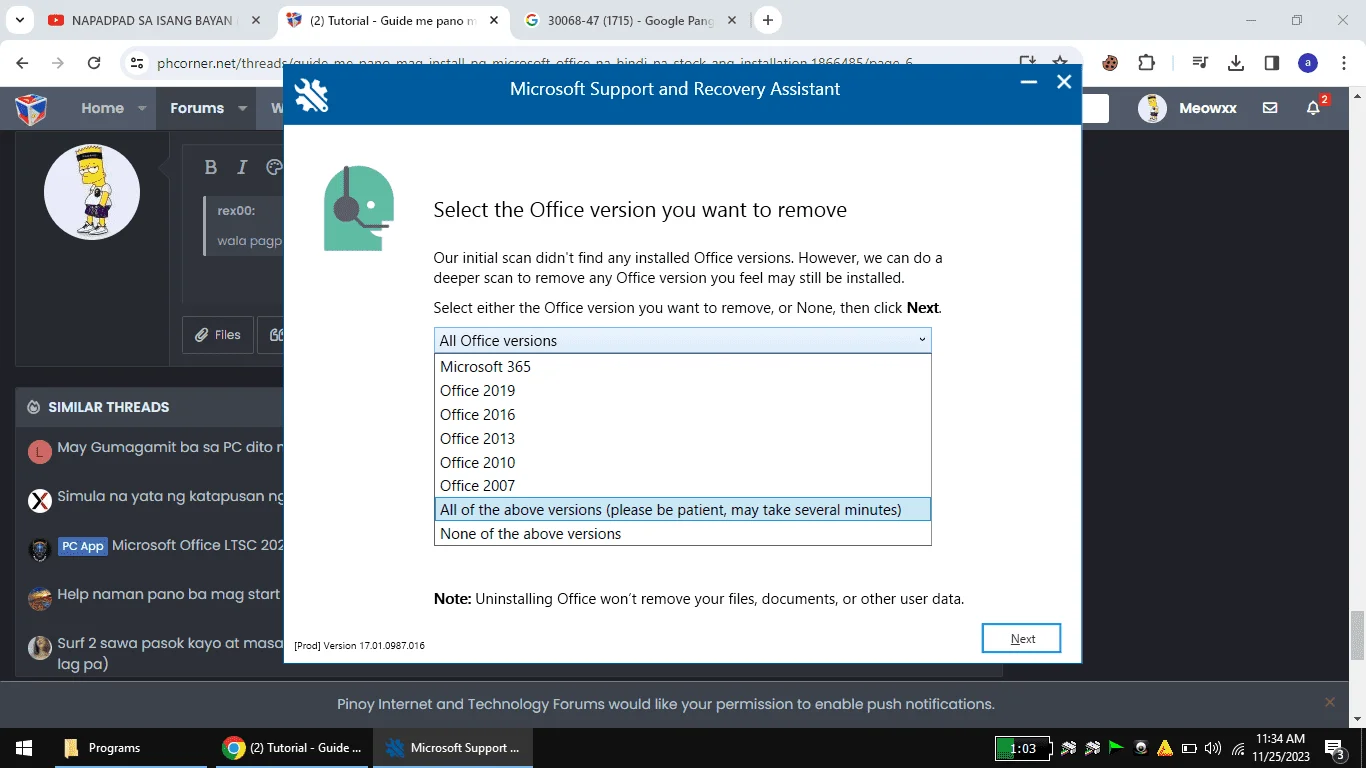
Task: Select Microsoft 365 from the version list
Action: click(x=683, y=367)
